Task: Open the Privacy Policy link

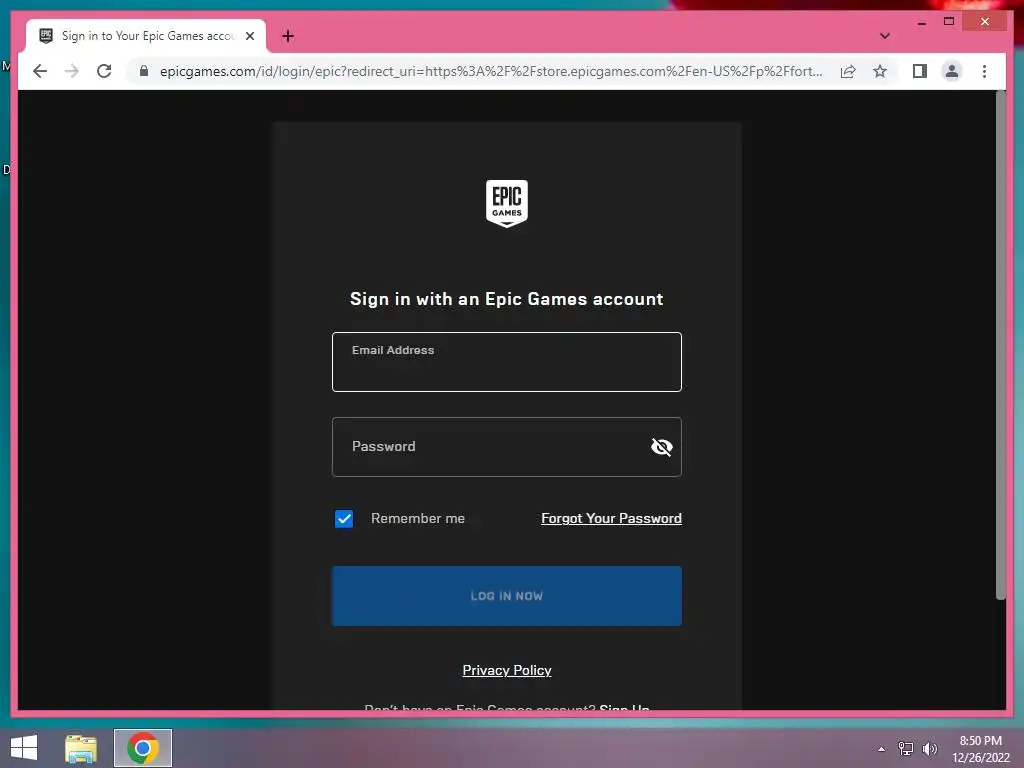Action: (507, 670)
